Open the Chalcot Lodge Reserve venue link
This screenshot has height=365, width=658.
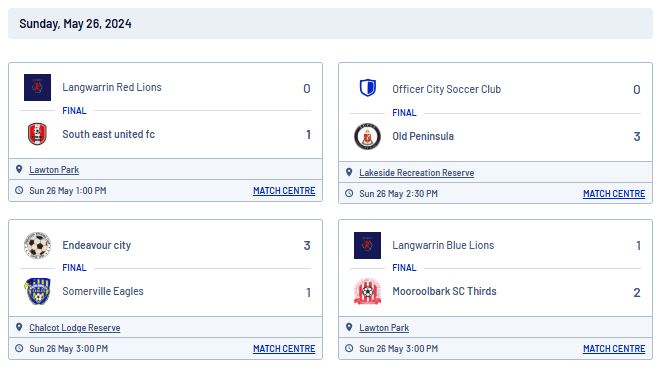click(75, 328)
